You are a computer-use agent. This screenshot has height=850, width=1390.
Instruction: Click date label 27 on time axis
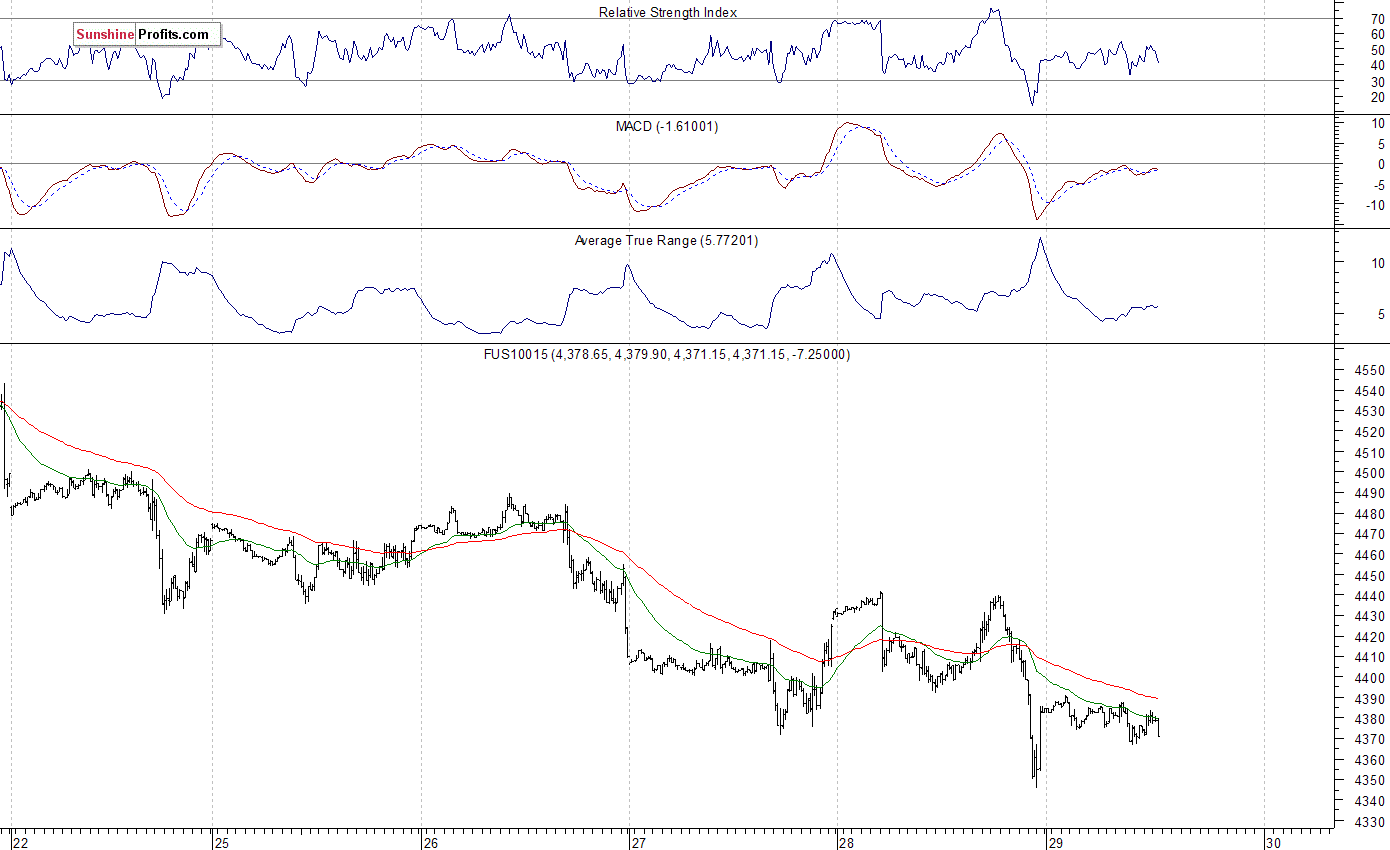click(x=641, y=842)
